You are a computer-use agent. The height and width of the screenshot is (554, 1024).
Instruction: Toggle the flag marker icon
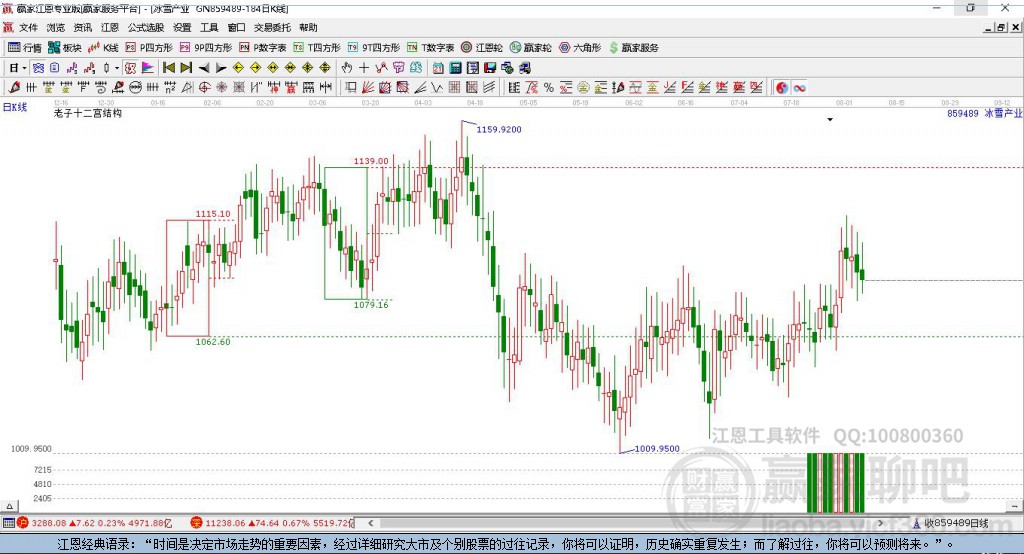pyautogui.click(x=148, y=67)
